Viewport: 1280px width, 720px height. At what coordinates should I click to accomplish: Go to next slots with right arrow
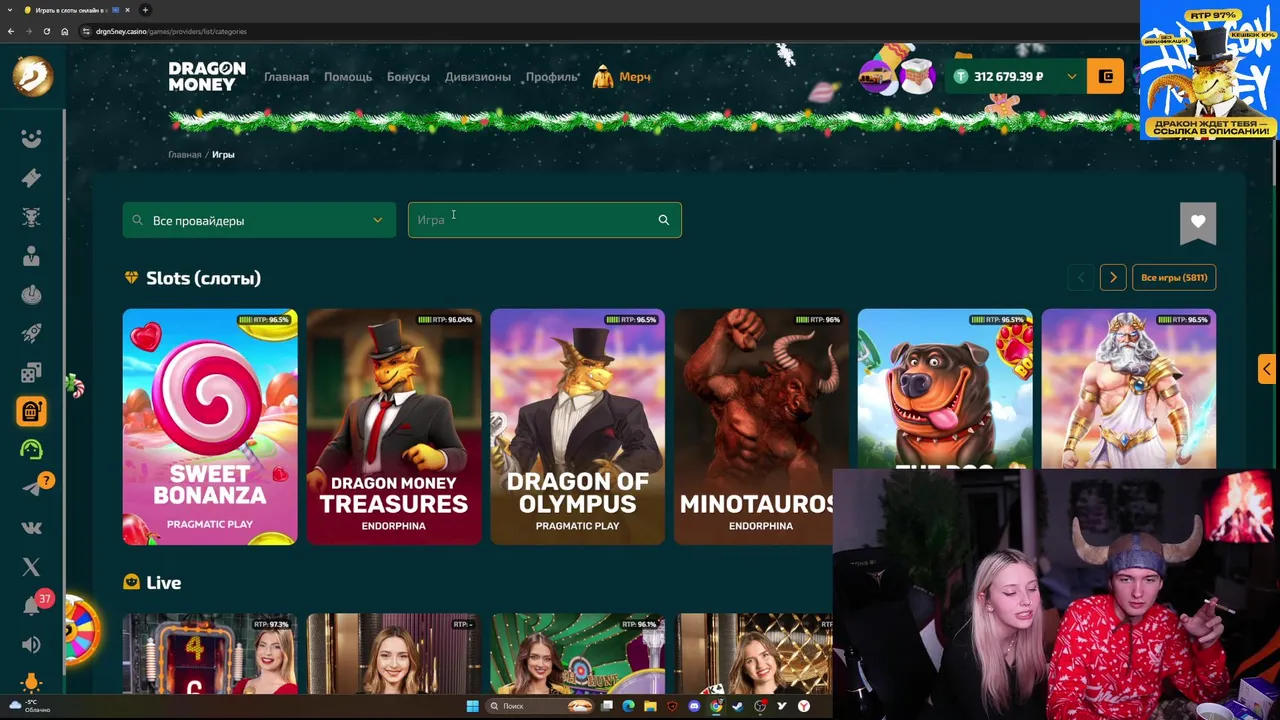pyautogui.click(x=1113, y=278)
